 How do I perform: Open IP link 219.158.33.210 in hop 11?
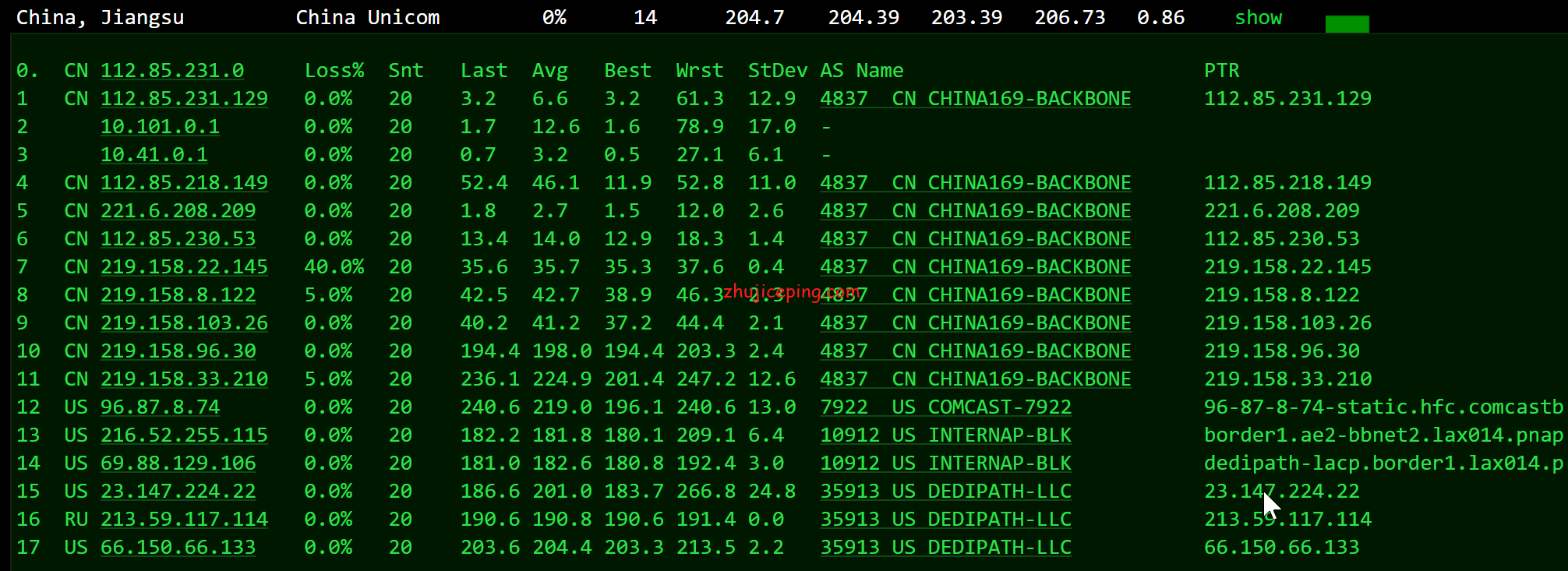pyautogui.click(x=184, y=379)
